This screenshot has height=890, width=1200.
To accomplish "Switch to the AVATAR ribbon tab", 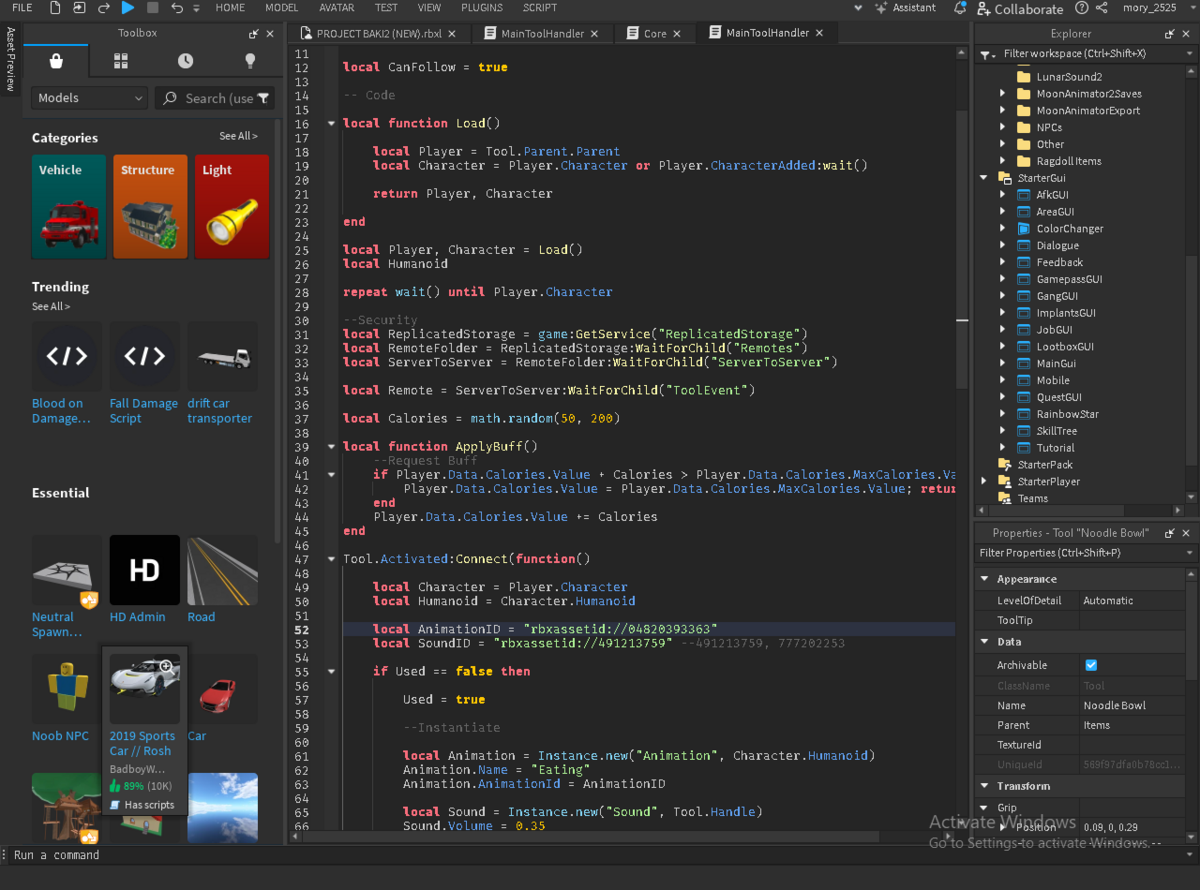I will coord(336,7).
